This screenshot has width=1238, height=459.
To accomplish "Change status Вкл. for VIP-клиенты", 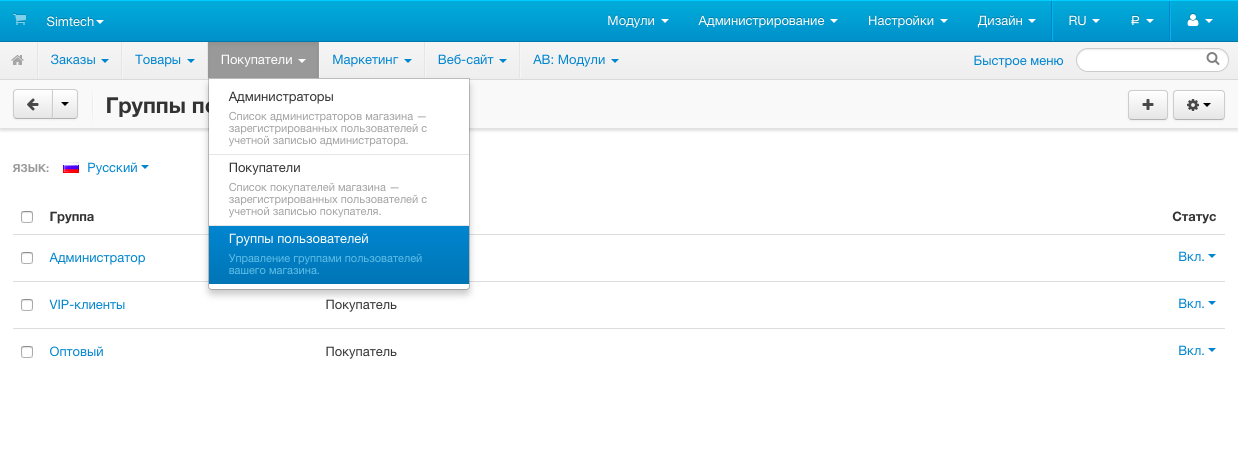I will tap(1197, 304).
